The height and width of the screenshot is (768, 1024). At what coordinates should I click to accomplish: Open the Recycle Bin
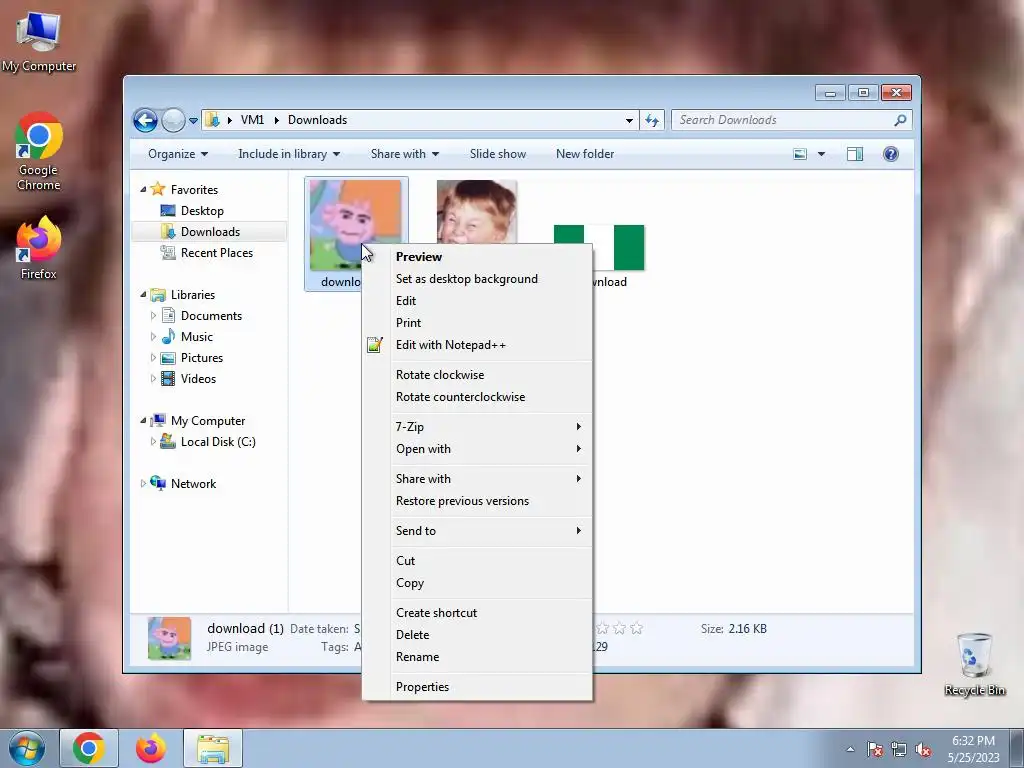(x=975, y=665)
